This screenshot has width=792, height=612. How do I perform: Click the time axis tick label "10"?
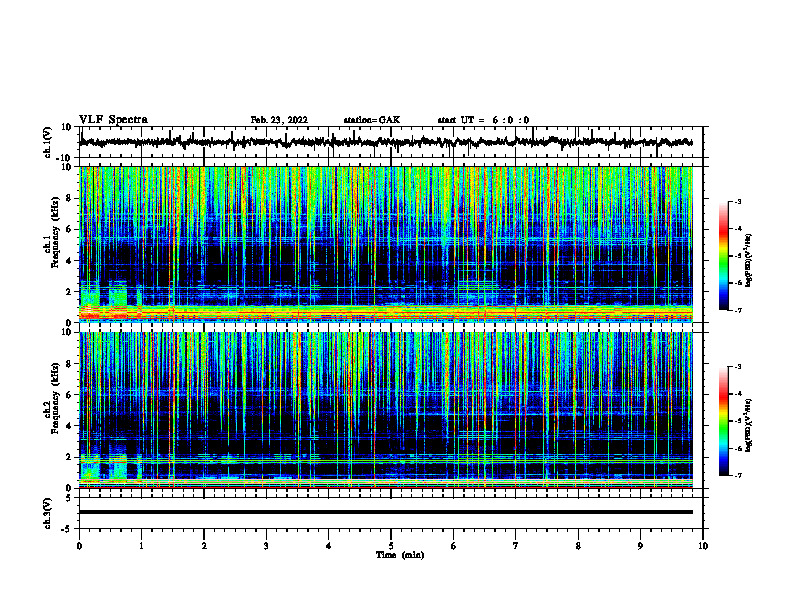point(703,546)
